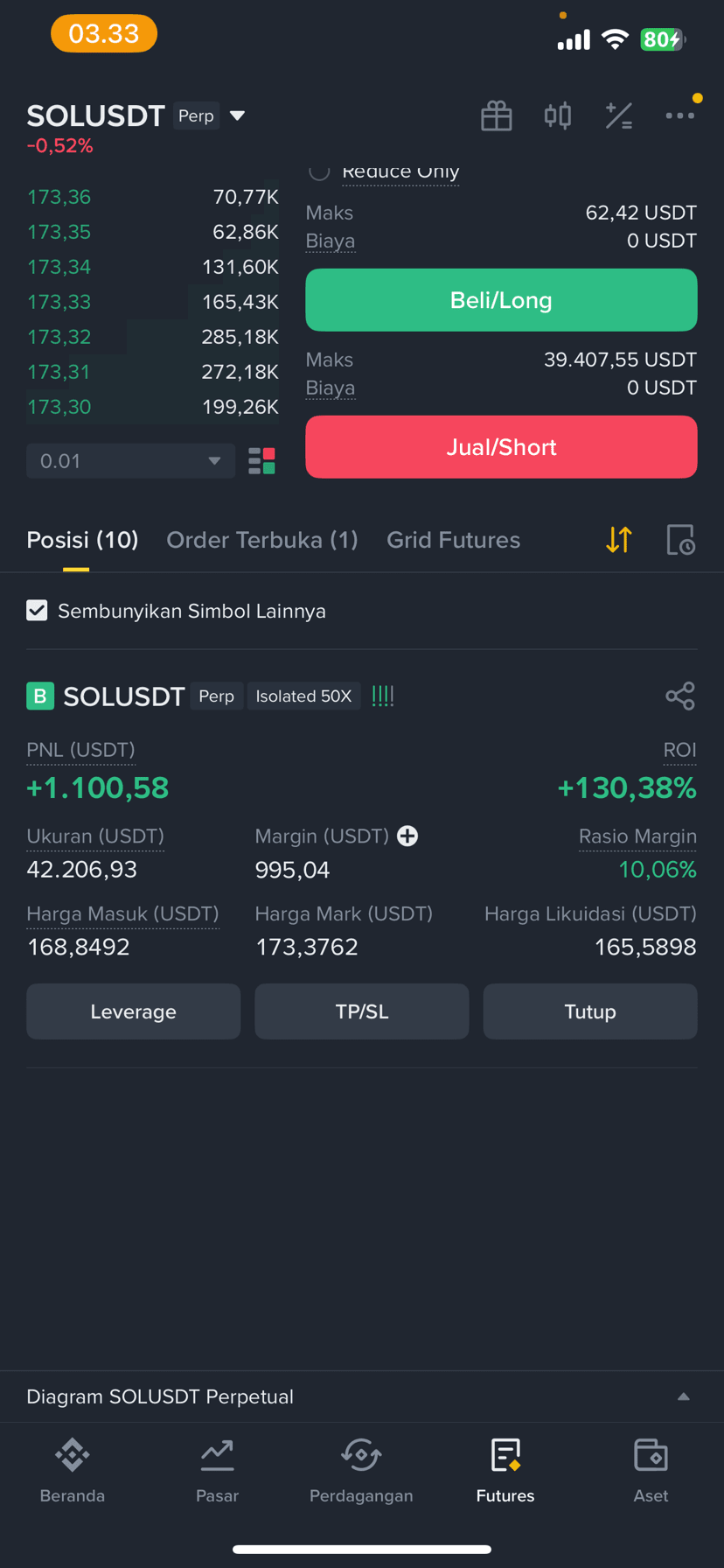Uncheck Sembunyikan Simbol Lainnya checkbox

click(x=37, y=611)
